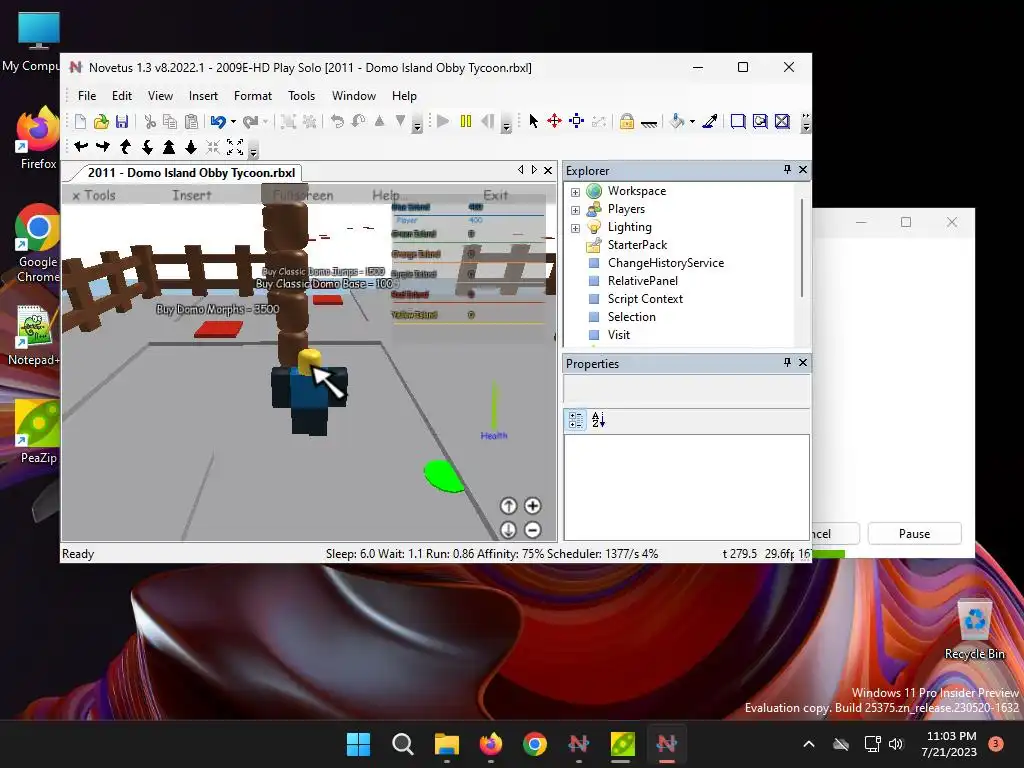Image resolution: width=1024 pixels, height=768 pixels.
Task: Click the in-game camera zoom in plus
Action: pyautogui.click(x=533, y=505)
